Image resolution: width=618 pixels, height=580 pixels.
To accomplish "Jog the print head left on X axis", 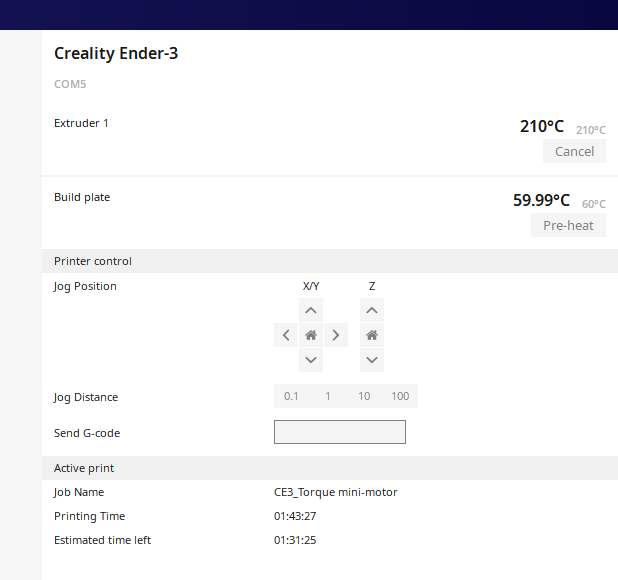I will coord(286,335).
